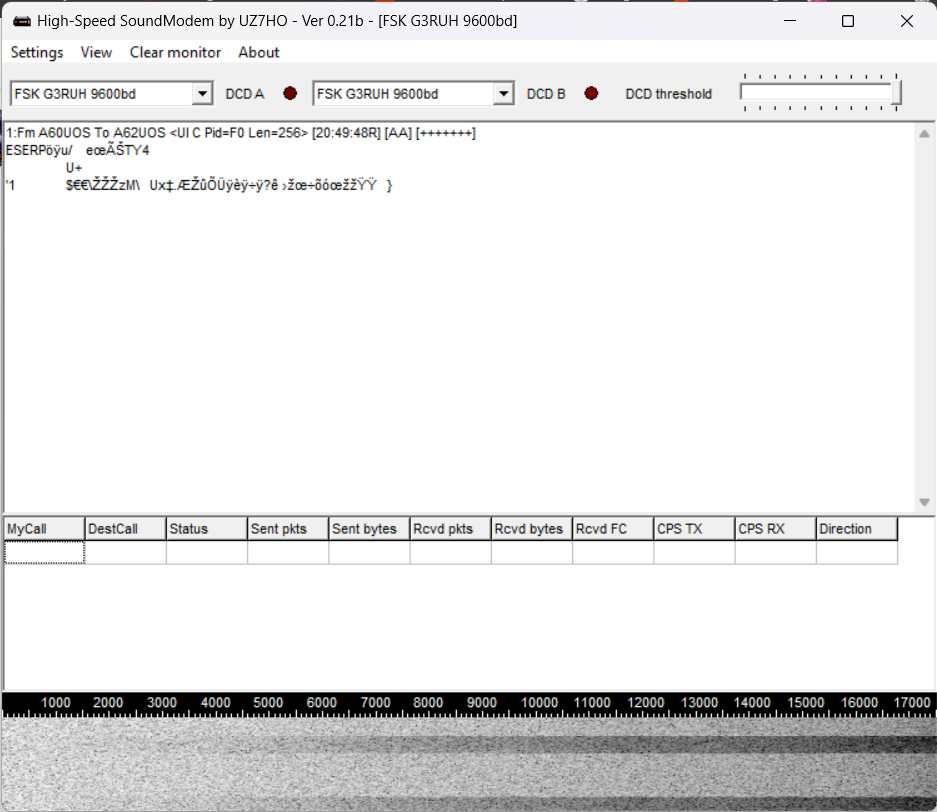The height and width of the screenshot is (812, 937).
Task: Click the SoundModem app icon in title bar
Action: [22, 22]
